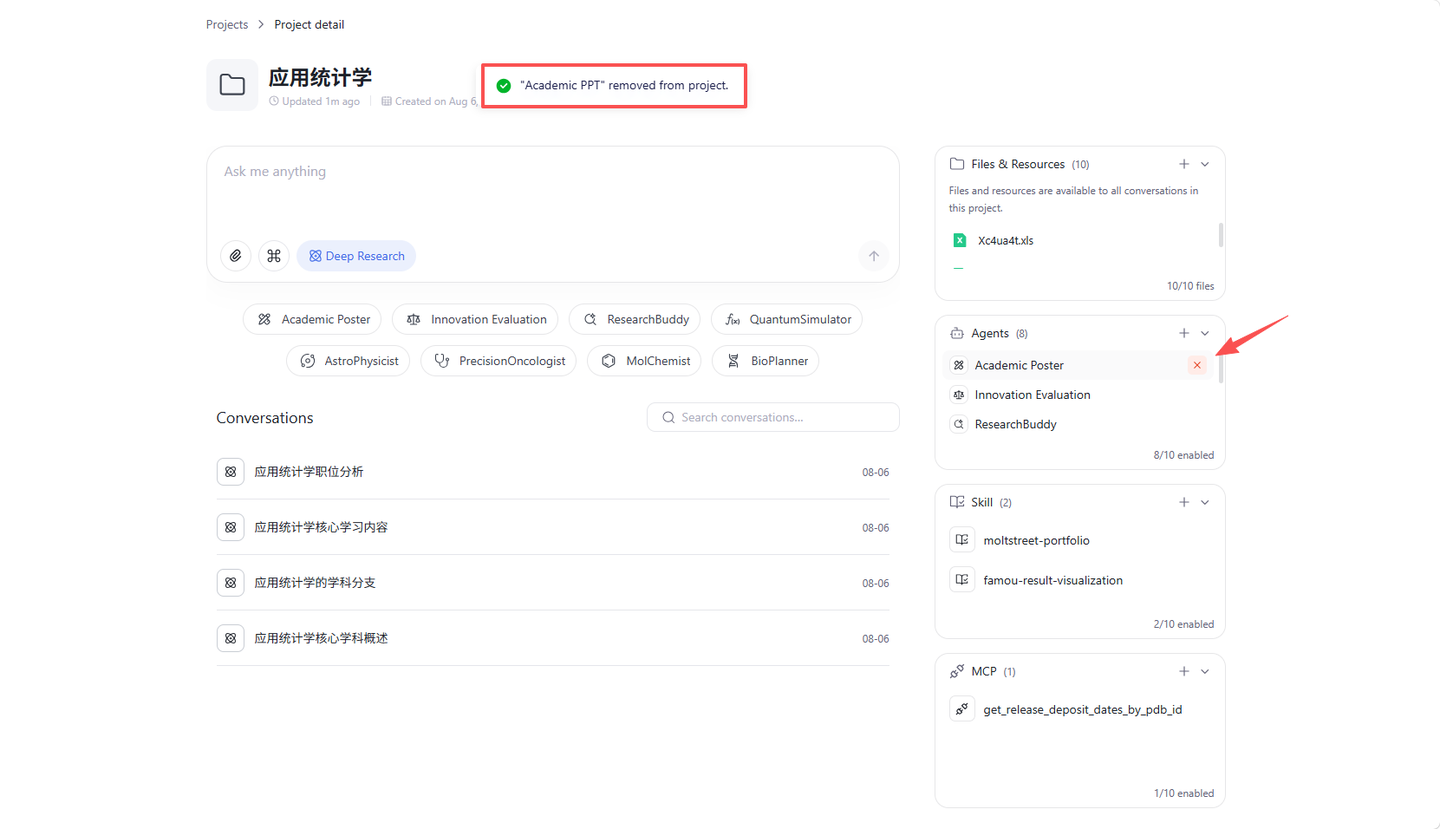The image size is (1440, 829).
Task: Select the ResearchBuddy agent chip
Action: [x=635, y=320]
